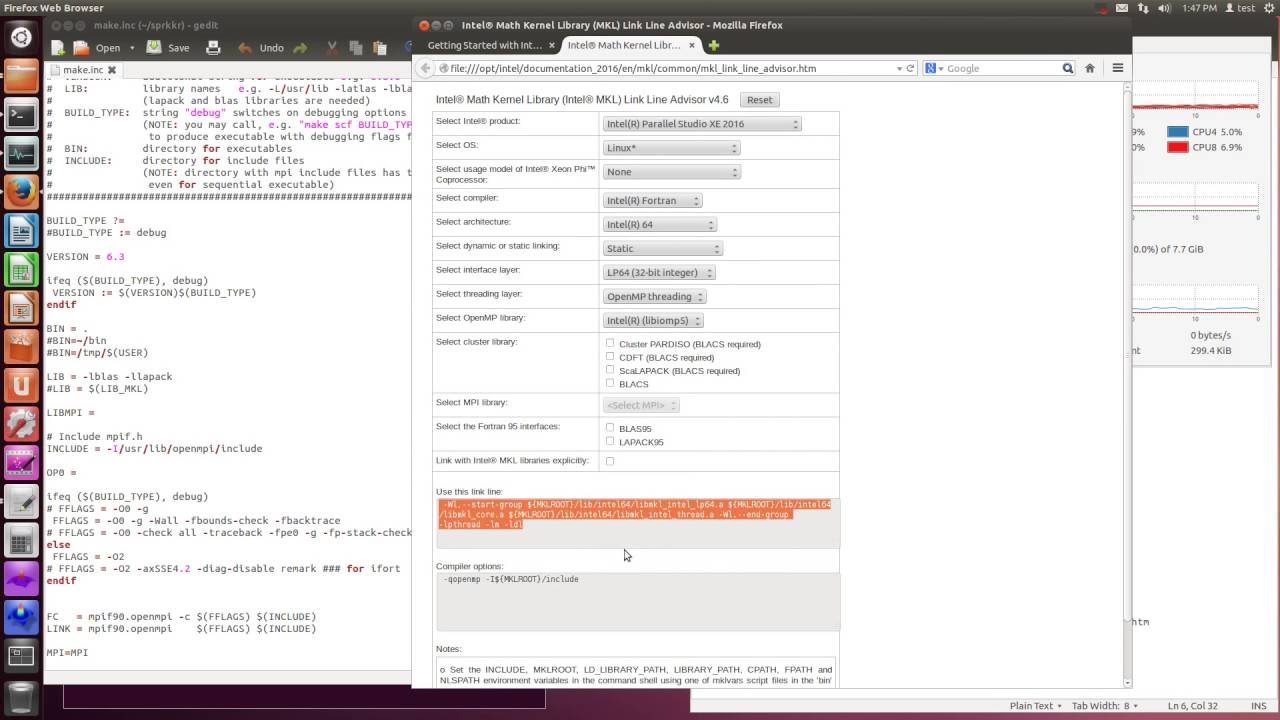This screenshot has height=720, width=1280.
Task: Click the search magnifier icon in Firefox
Action: (1067, 68)
